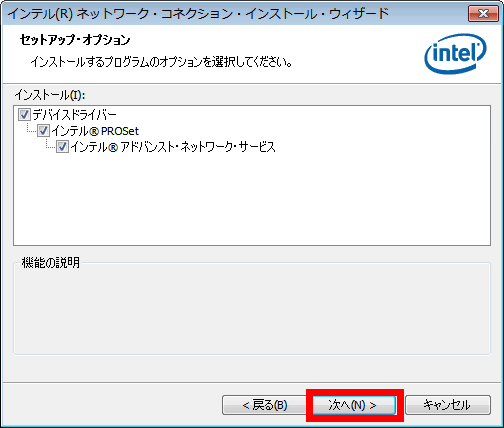This screenshot has height=428, width=504.
Task: Click the Intel logo
Action: pos(456,53)
